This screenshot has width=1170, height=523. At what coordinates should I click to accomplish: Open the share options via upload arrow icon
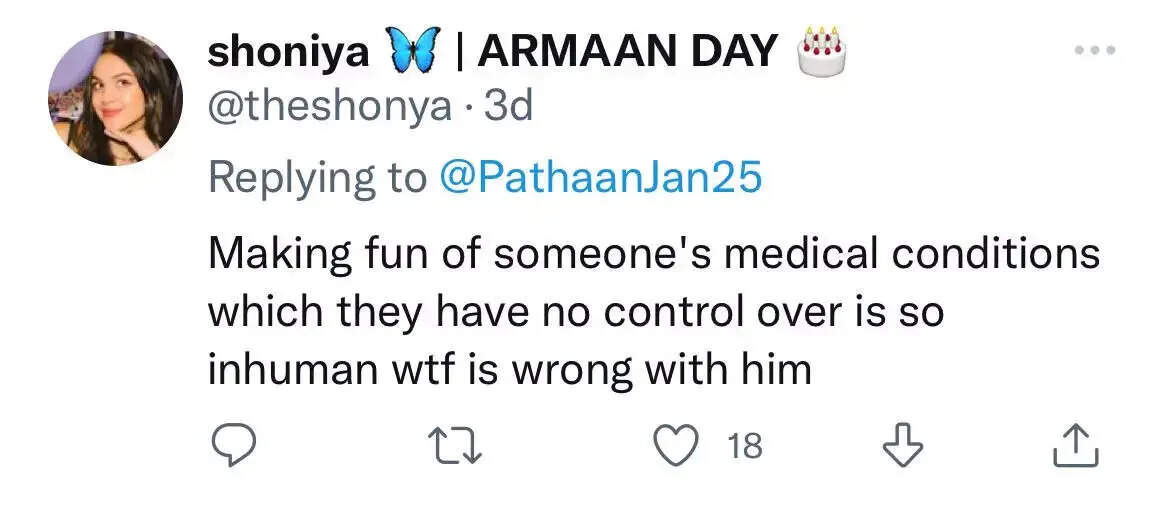click(1075, 445)
